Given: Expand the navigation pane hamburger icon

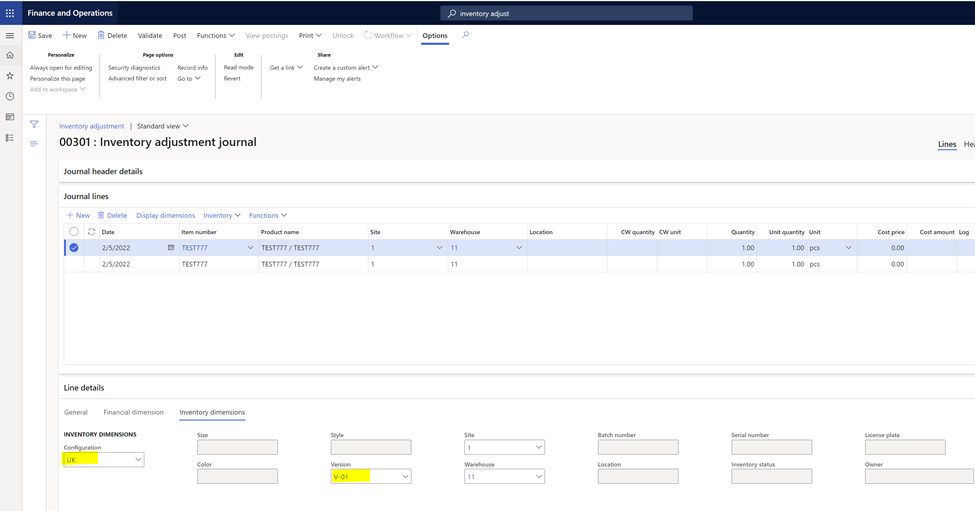Looking at the screenshot, I should (10, 35).
